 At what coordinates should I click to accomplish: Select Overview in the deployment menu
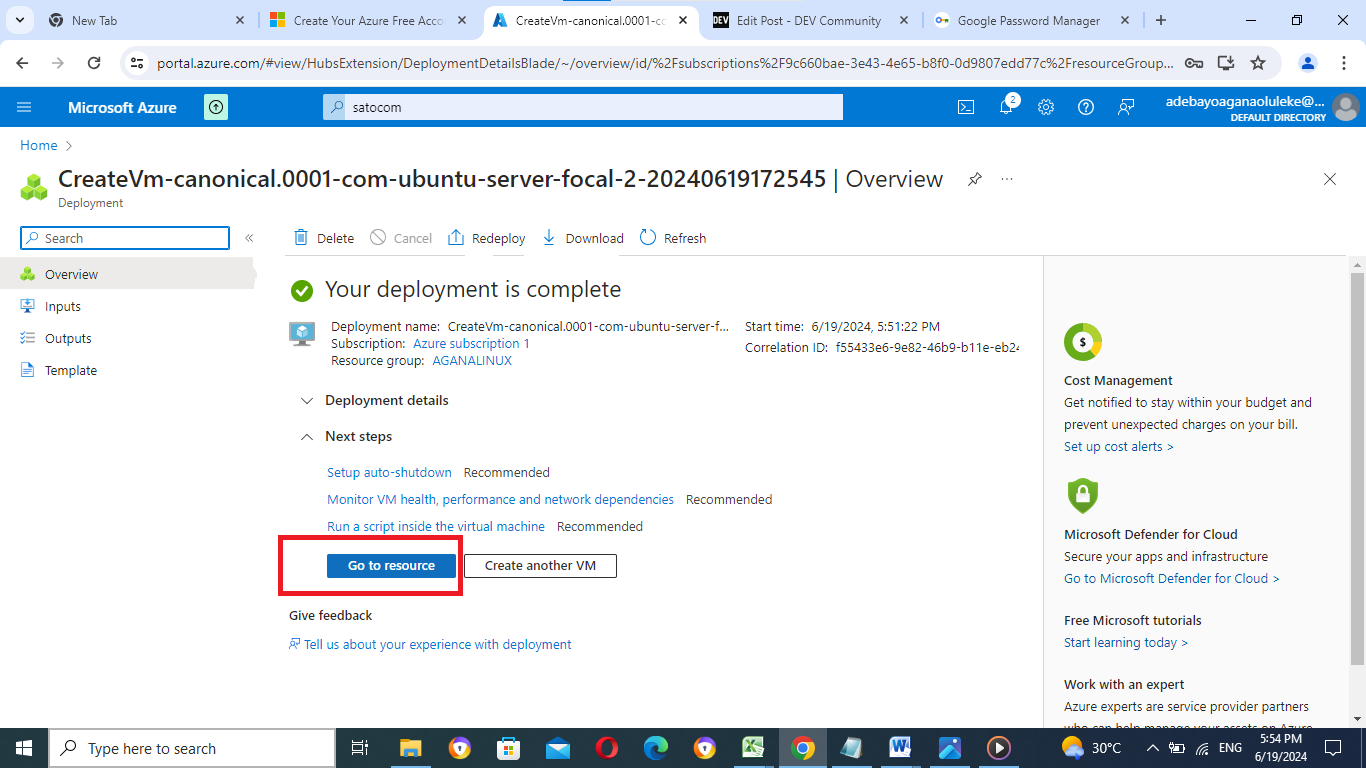(127, 274)
